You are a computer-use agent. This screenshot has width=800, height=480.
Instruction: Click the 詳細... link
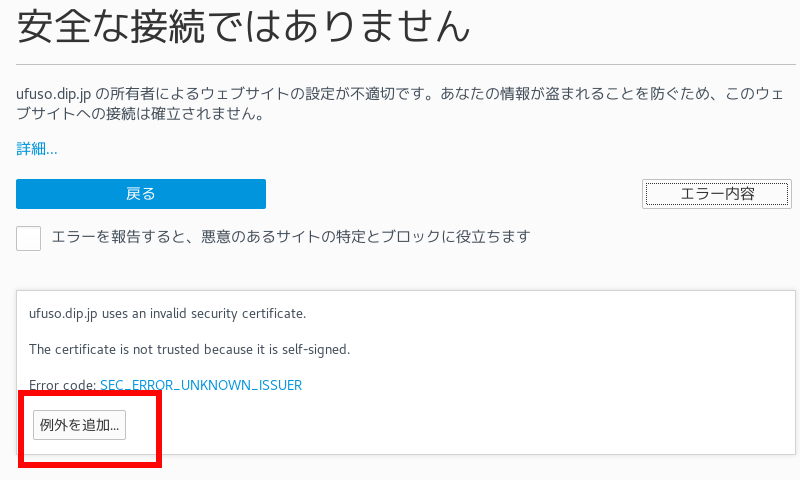[x=37, y=149]
